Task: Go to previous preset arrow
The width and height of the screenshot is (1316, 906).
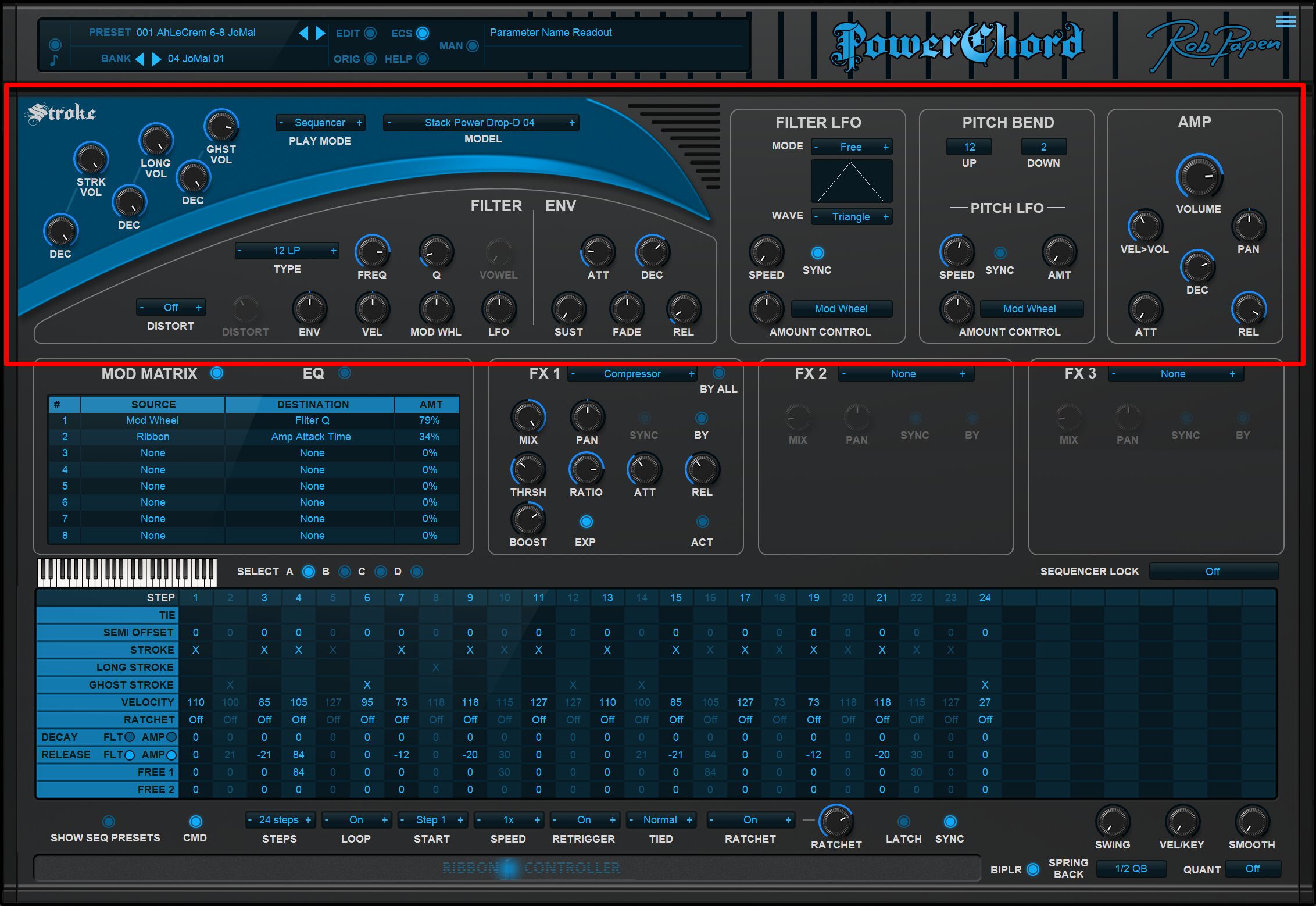Action: (303, 33)
